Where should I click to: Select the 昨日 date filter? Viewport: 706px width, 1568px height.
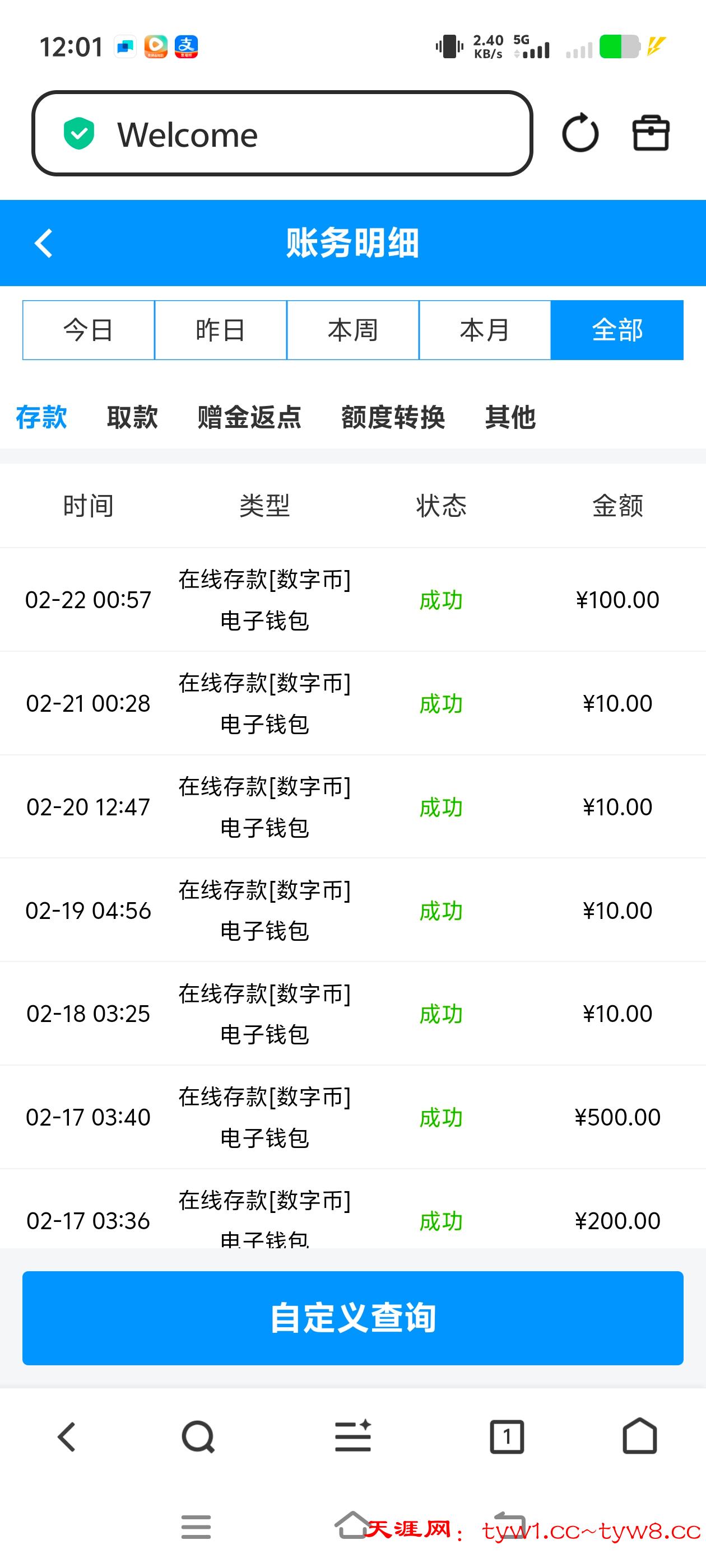[x=221, y=330]
